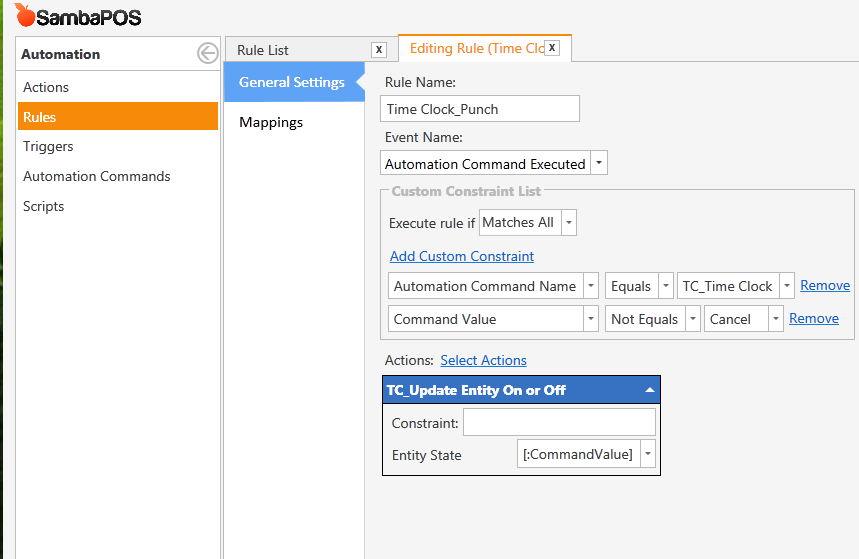Close the Rule List tab
Image resolution: width=859 pixels, height=559 pixels.
point(378,50)
